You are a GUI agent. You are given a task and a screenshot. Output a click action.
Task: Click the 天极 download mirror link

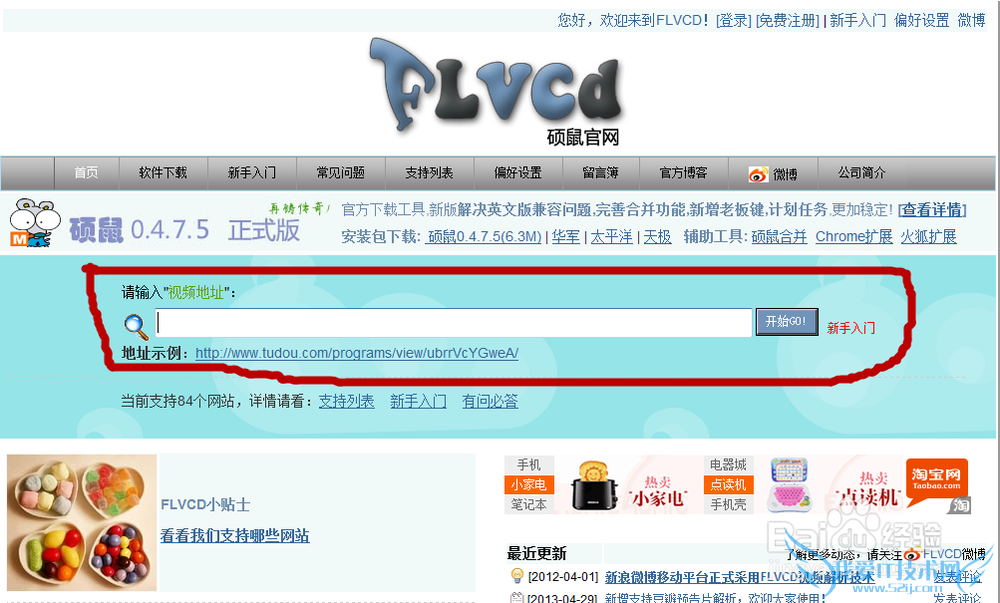(657, 236)
